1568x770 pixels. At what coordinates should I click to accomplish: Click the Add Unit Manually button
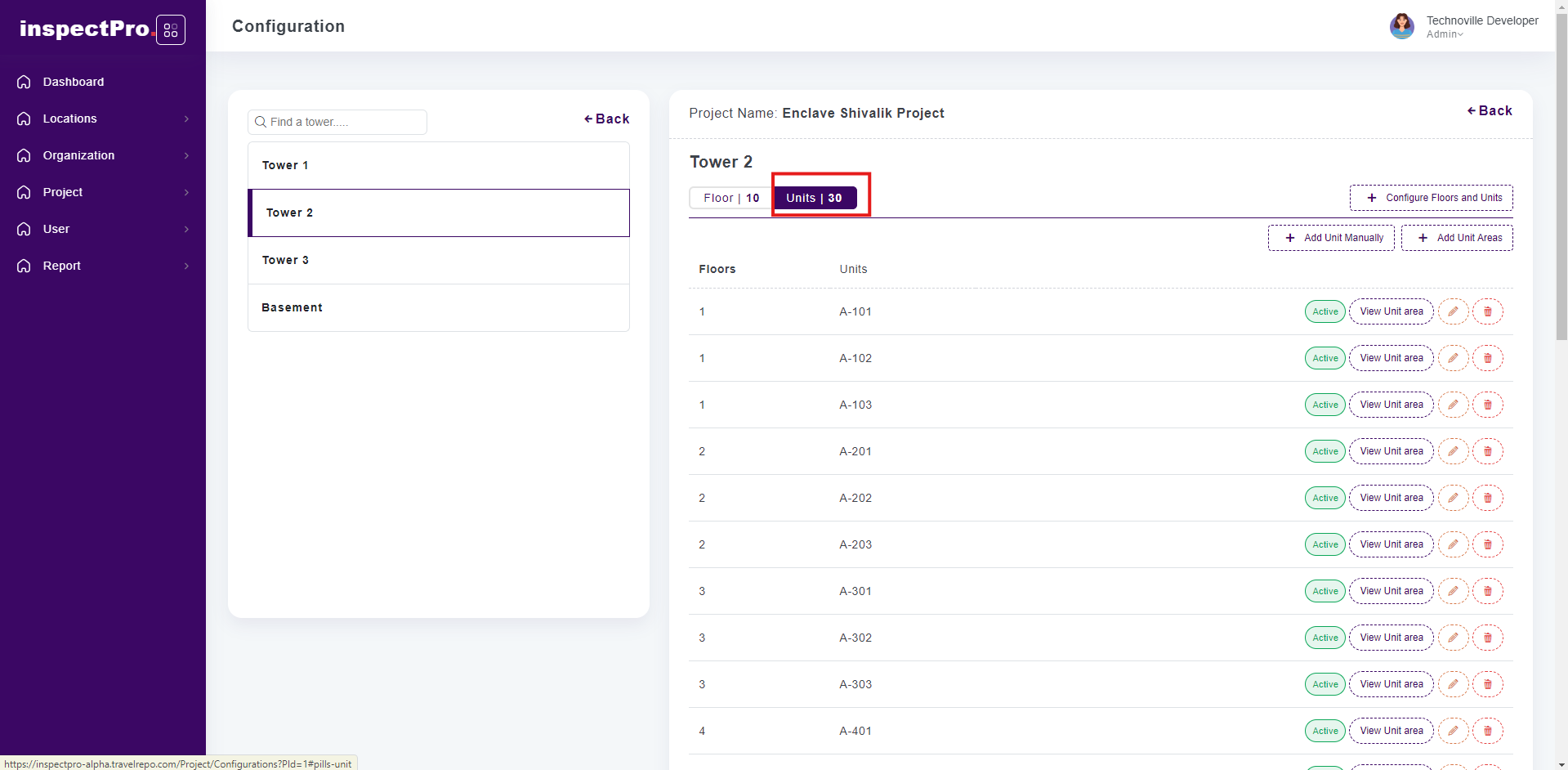point(1331,238)
